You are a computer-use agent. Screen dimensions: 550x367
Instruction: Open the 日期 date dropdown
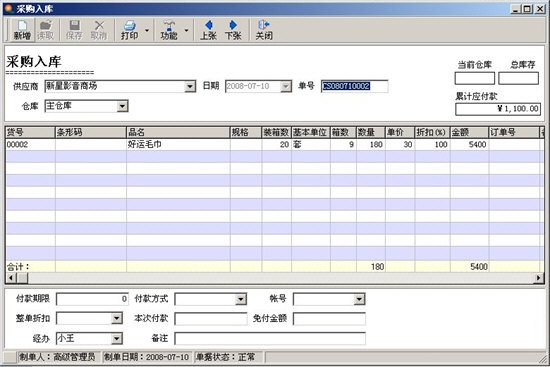pyautogui.click(x=286, y=86)
